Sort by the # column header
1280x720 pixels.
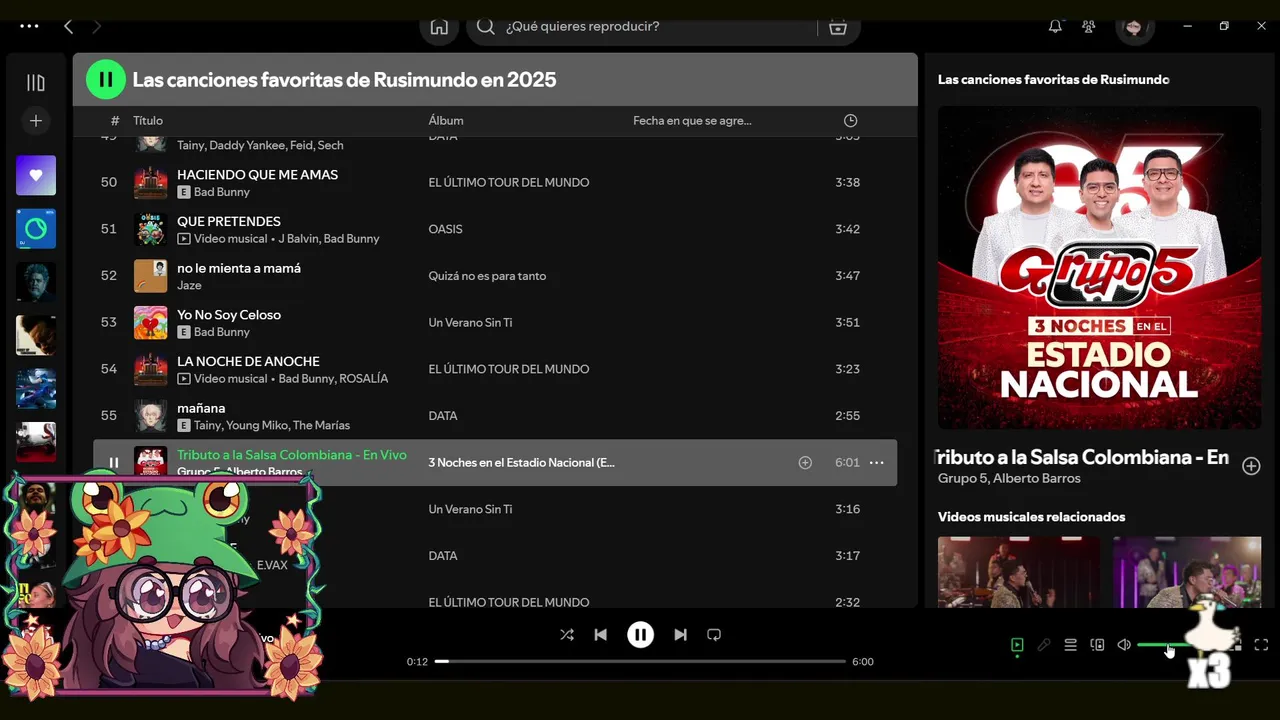point(115,120)
